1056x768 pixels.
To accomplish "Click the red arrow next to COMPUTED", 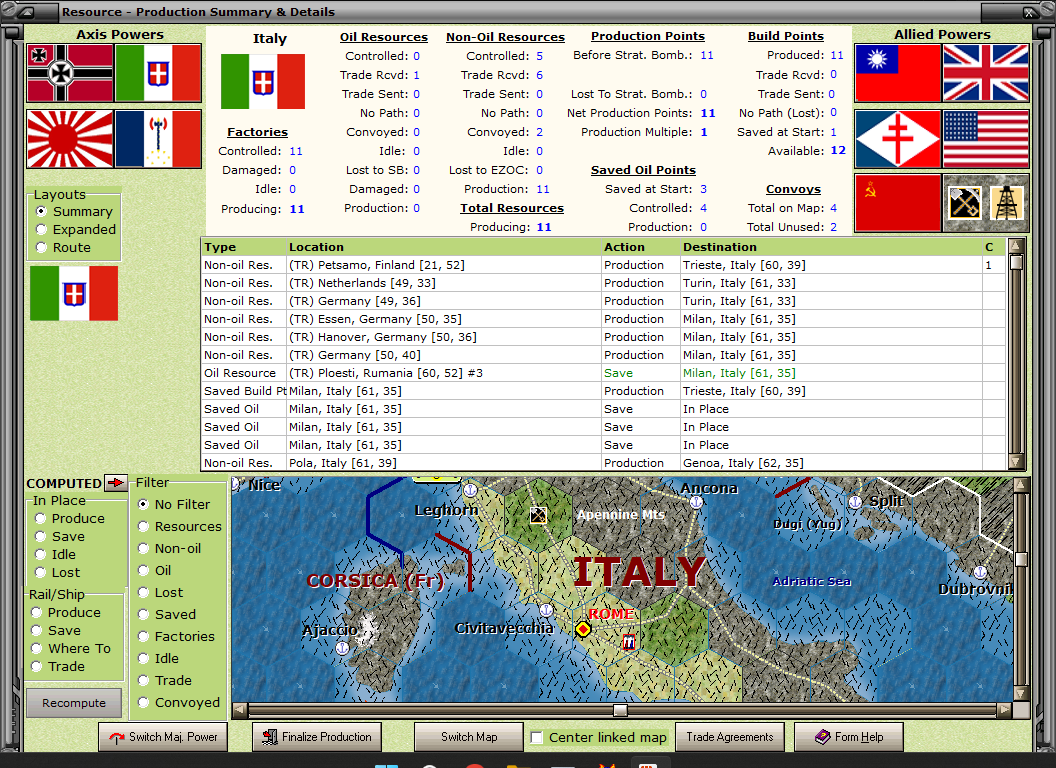I will click(116, 482).
